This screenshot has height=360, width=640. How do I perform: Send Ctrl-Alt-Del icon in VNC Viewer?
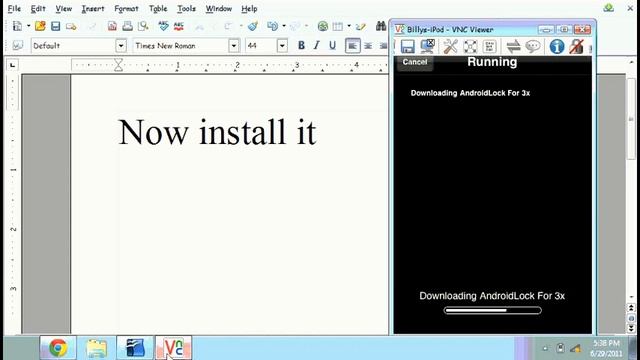pos(489,46)
